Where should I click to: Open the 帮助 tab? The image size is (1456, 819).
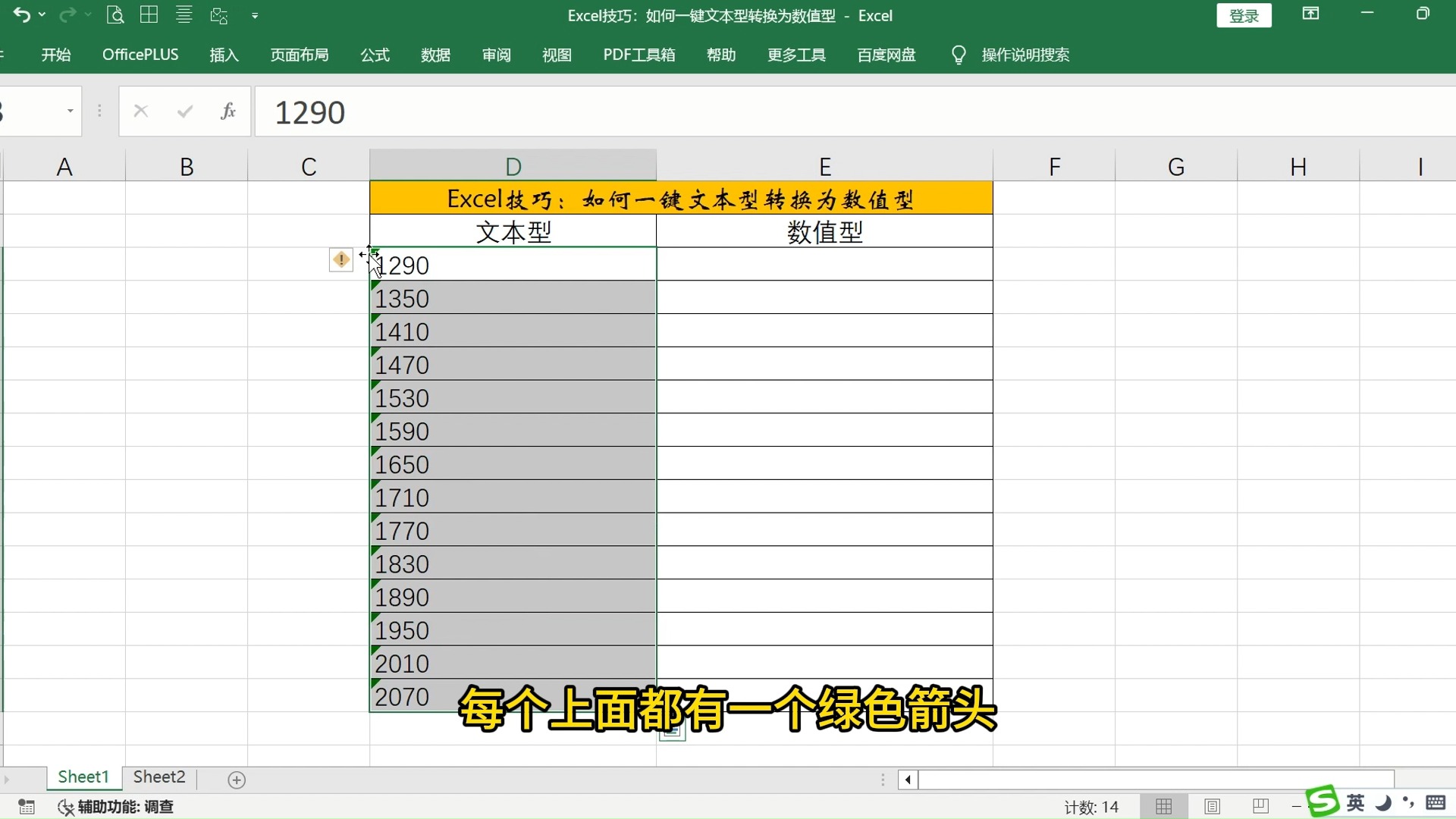[721, 55]
